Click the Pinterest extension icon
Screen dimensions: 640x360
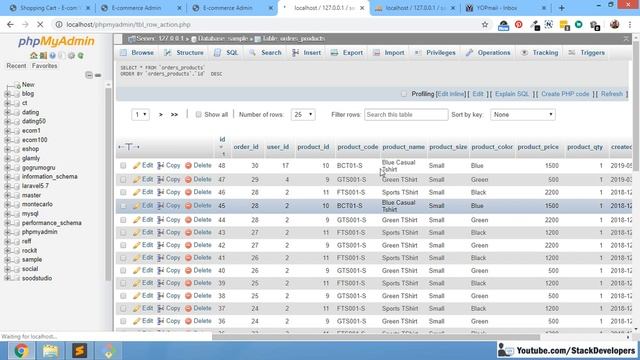click(518, 24)
